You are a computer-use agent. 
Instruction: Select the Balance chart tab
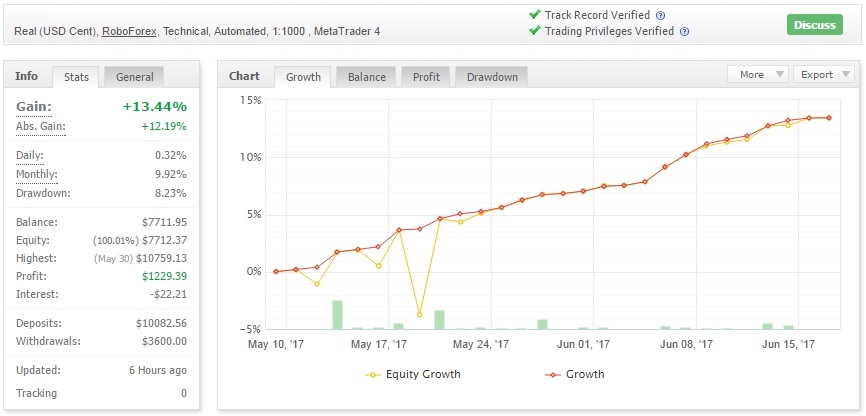tap(366, 77)
